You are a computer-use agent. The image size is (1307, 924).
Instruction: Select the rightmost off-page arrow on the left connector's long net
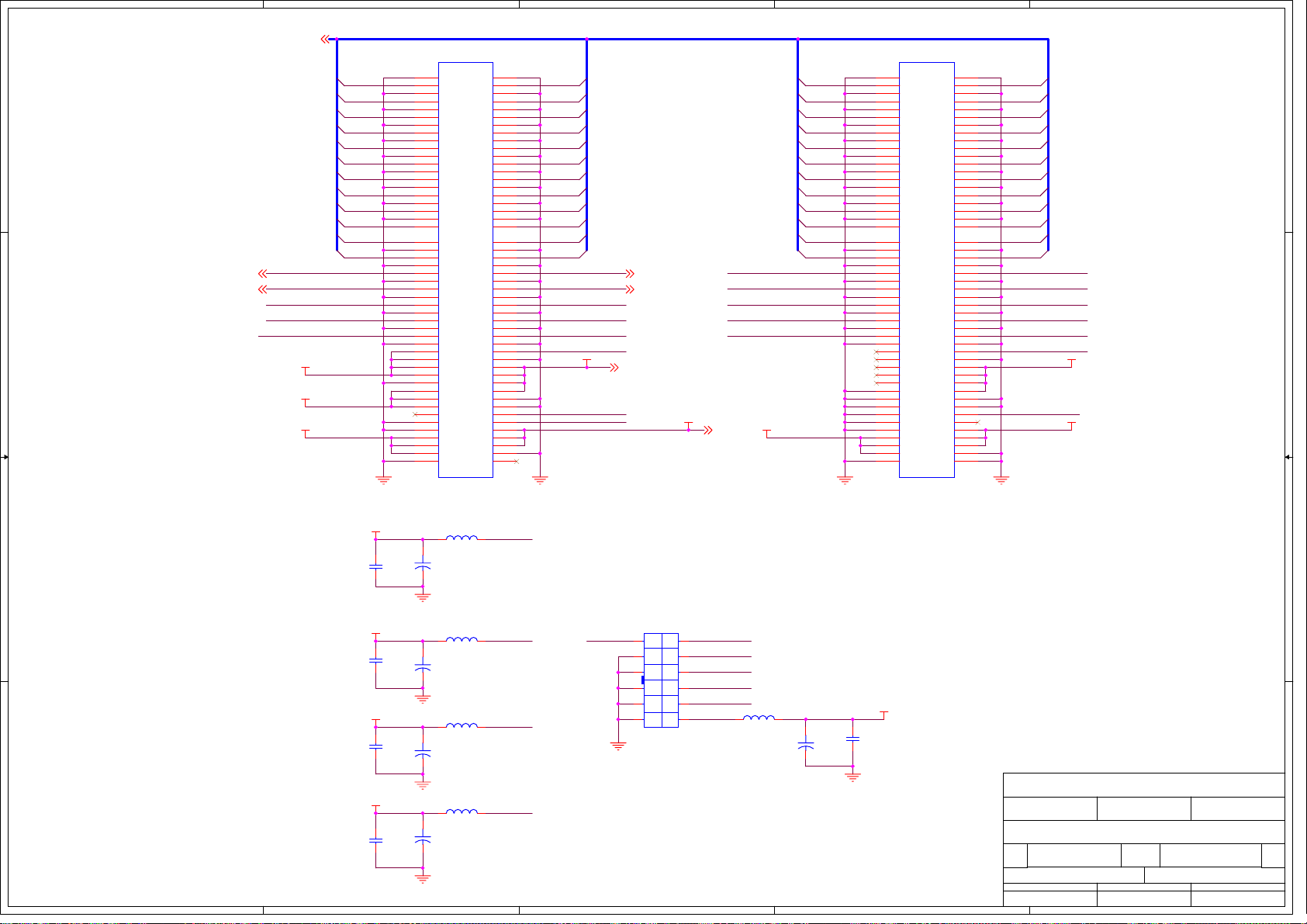(x=707, y=430)
